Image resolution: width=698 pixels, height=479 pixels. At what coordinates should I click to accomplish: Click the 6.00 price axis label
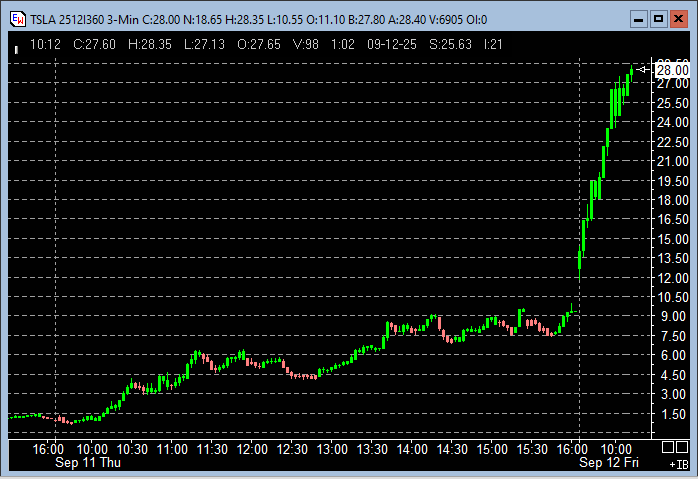673,355
